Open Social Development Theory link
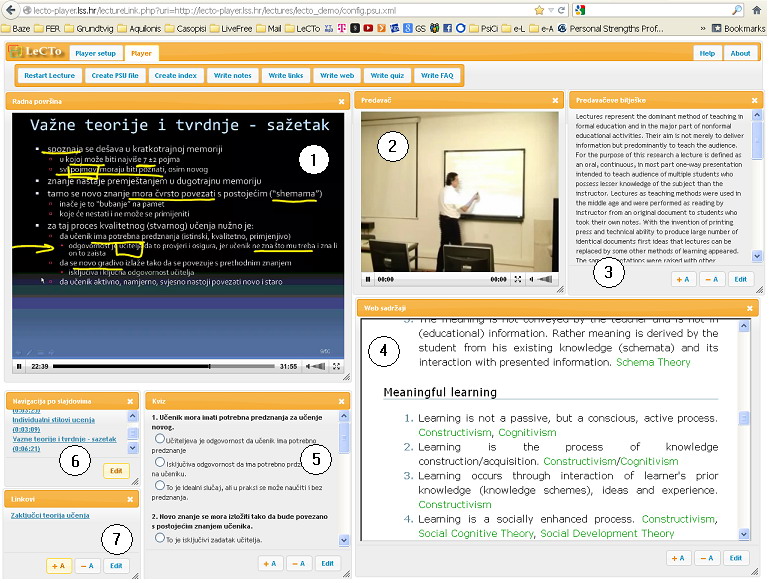The image size is (771, 583). tap(607, 533)
